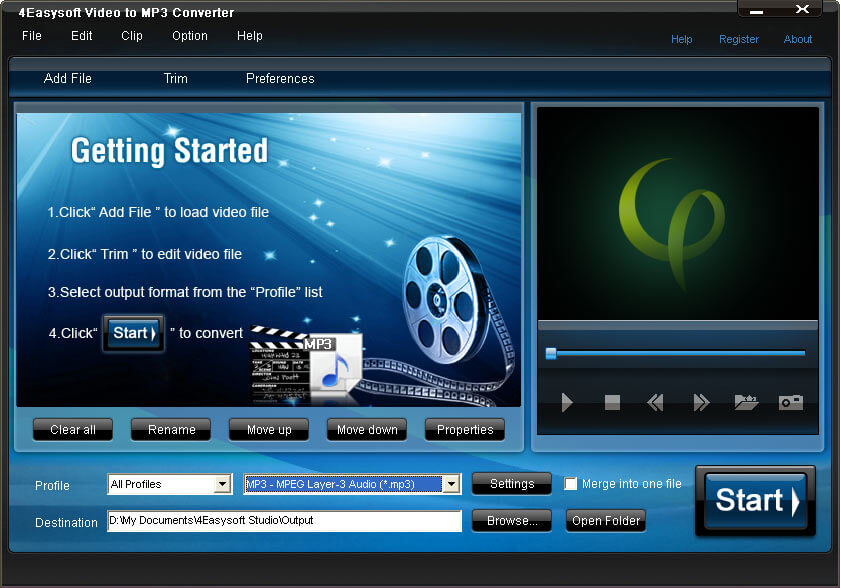Click the preview seek slider handle
The height and width of the screenshot is (588, 841).
[550, 353]
